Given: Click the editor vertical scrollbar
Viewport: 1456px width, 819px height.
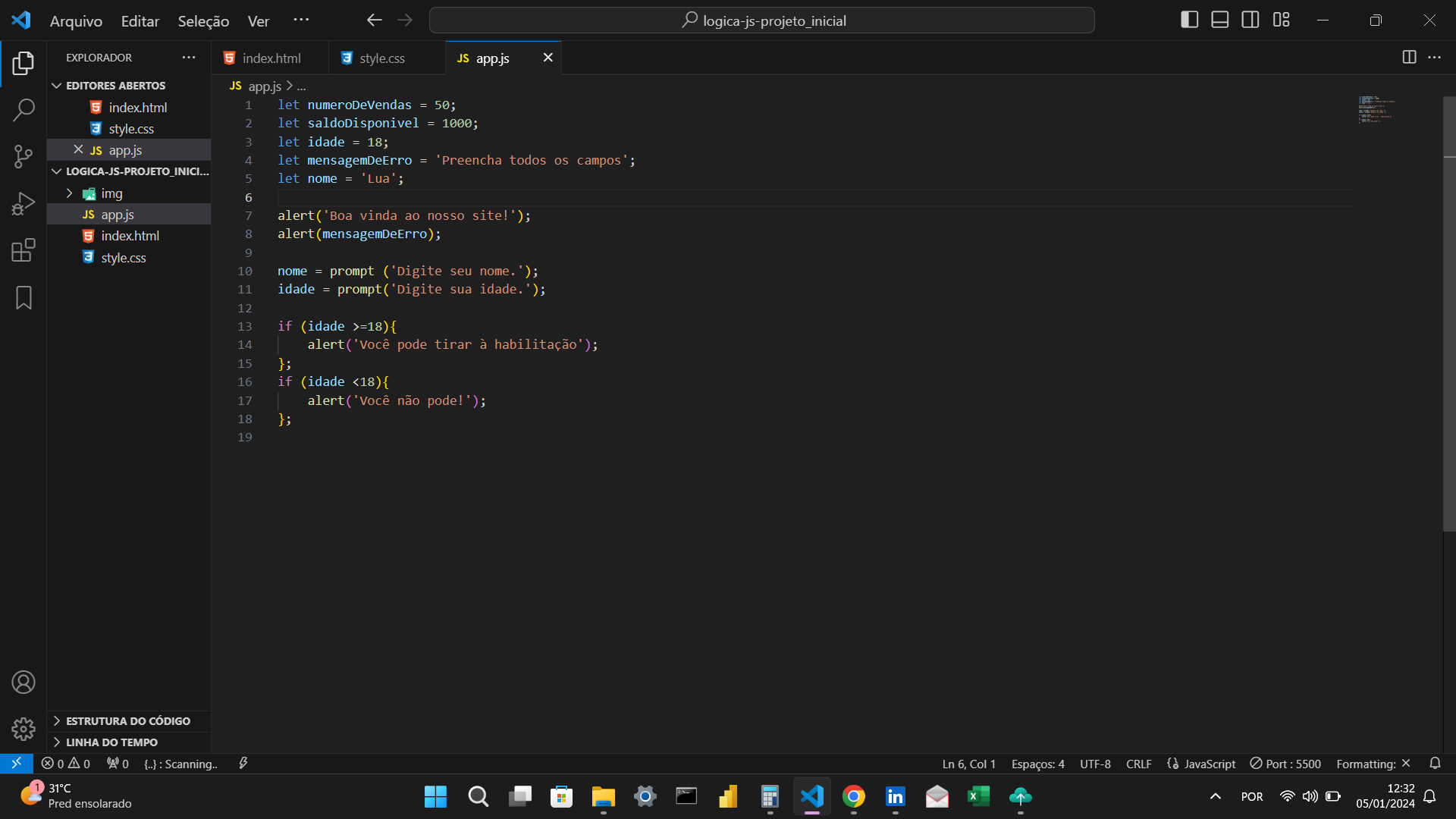Looking at the screenshot, I should pyautogui.click(x=1449, y=315).
